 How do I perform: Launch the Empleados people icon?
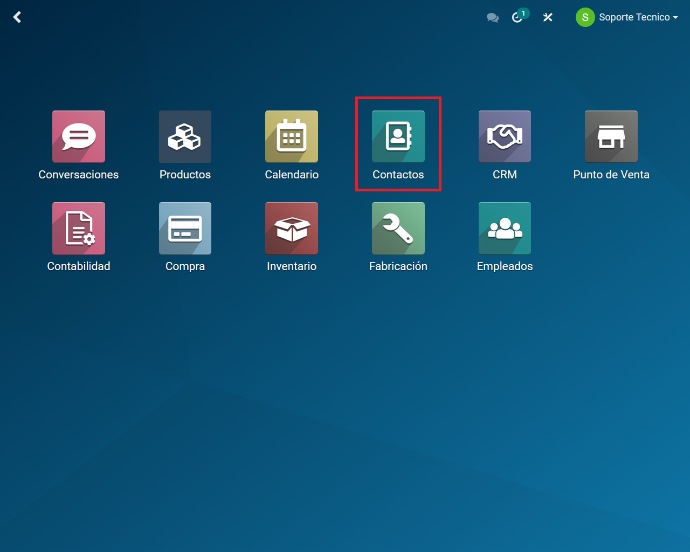504,228
